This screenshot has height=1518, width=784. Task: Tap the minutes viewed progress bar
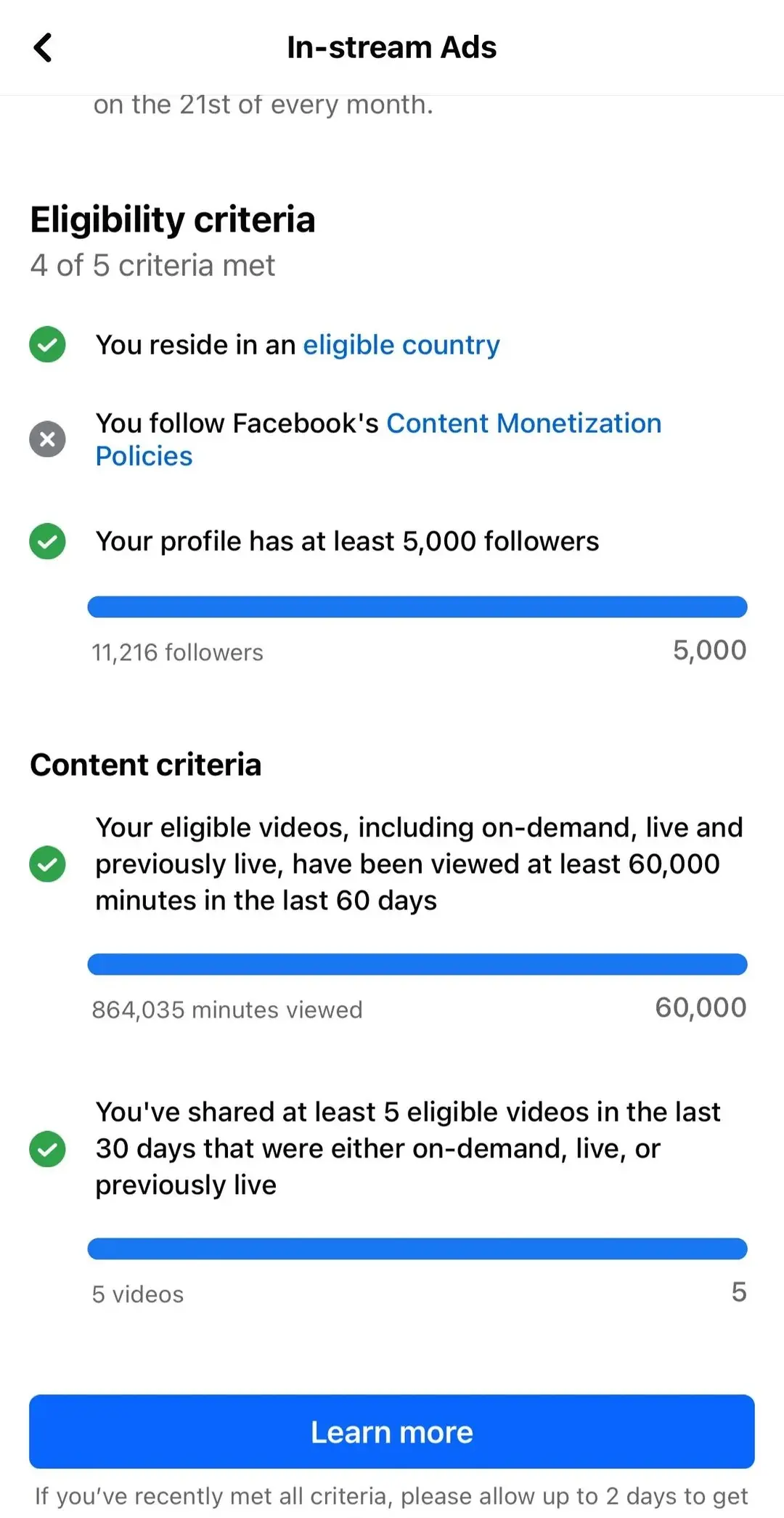click(417, 964)
